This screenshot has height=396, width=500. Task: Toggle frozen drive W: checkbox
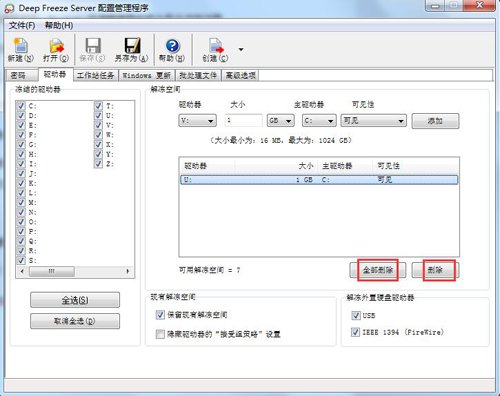tap(98, 135)
